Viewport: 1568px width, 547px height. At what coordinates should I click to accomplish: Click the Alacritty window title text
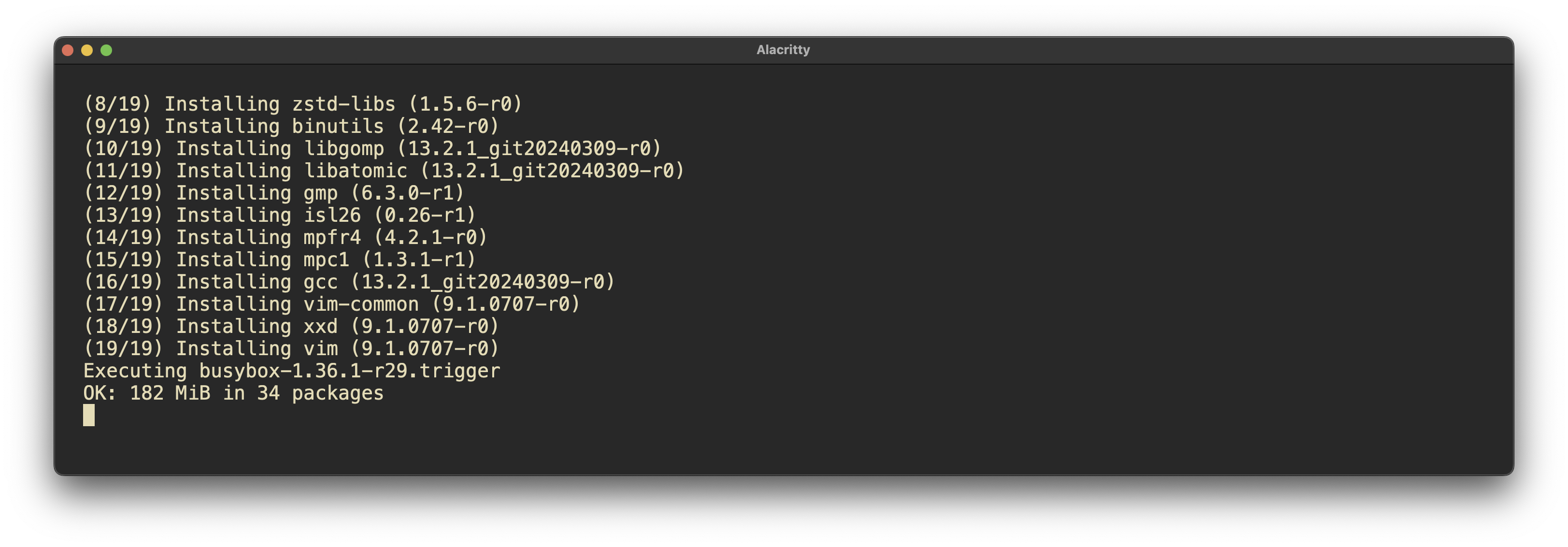click(783, 50)
